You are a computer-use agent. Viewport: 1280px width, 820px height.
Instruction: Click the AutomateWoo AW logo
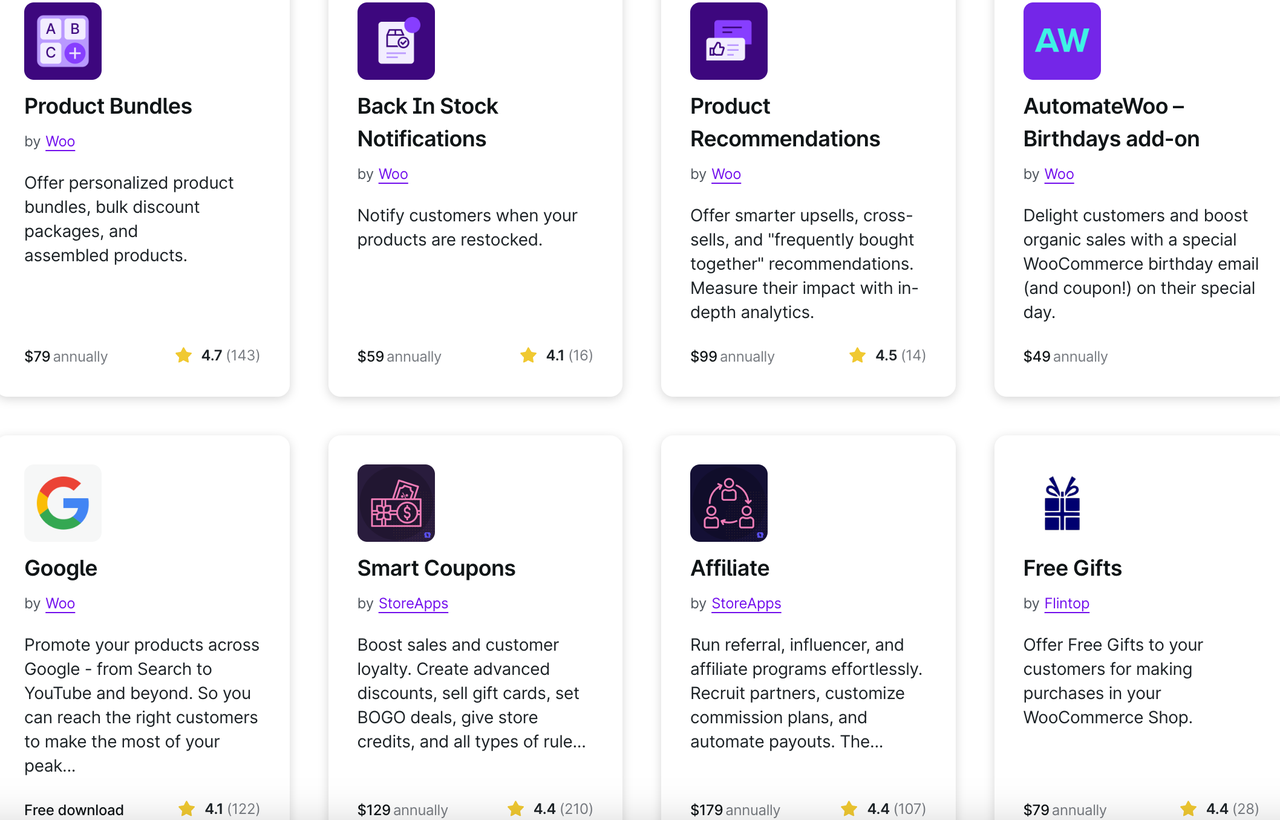click(x=1062, y=41)
